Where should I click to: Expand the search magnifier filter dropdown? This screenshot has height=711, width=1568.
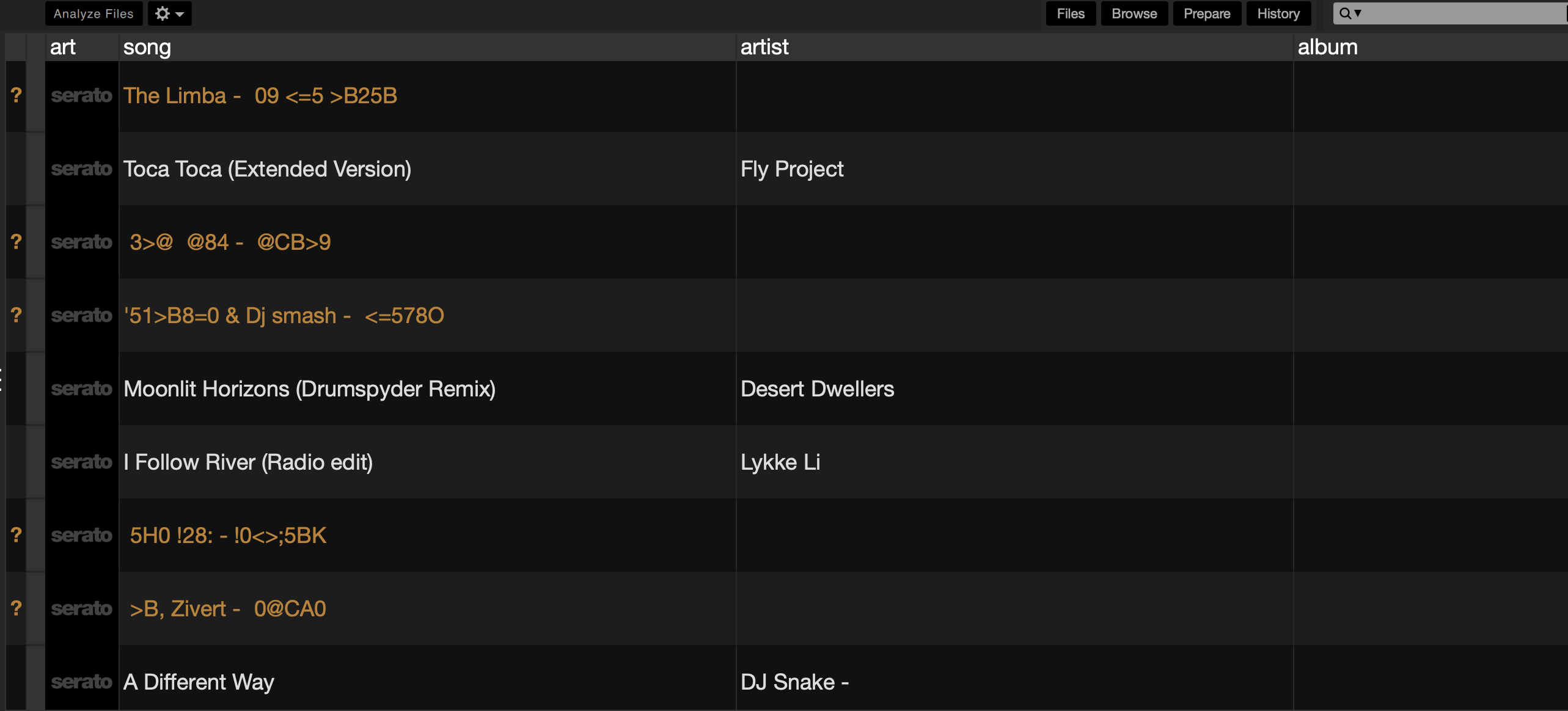coord(1350,13)
